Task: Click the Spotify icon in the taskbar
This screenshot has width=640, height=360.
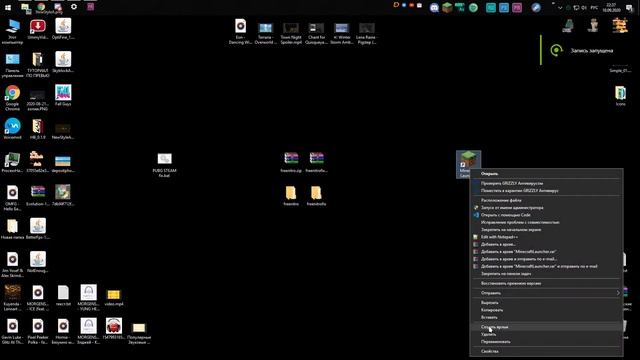Action: click(x=473, y=7)
